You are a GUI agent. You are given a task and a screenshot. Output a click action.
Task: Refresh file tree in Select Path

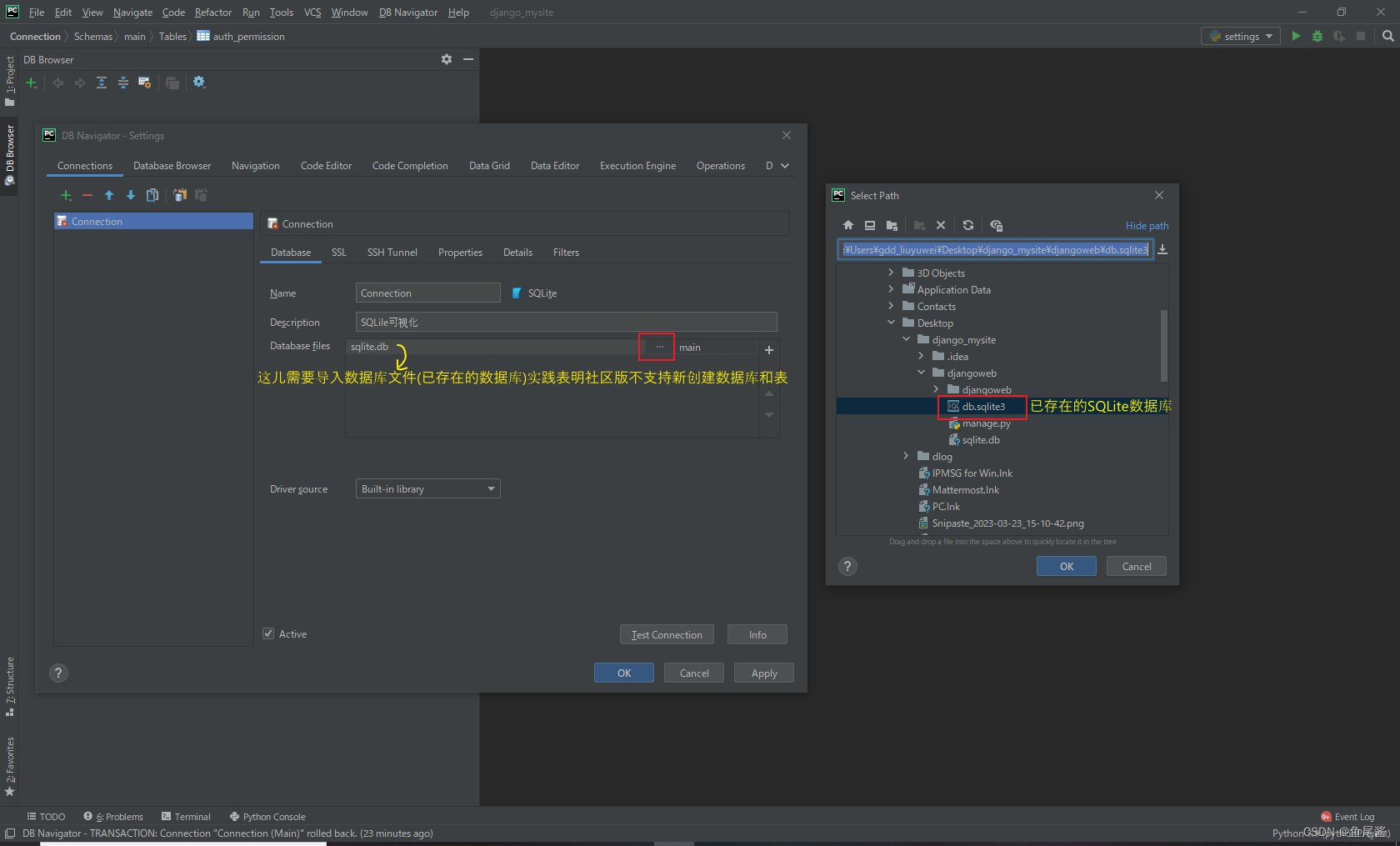pos(968,225)
